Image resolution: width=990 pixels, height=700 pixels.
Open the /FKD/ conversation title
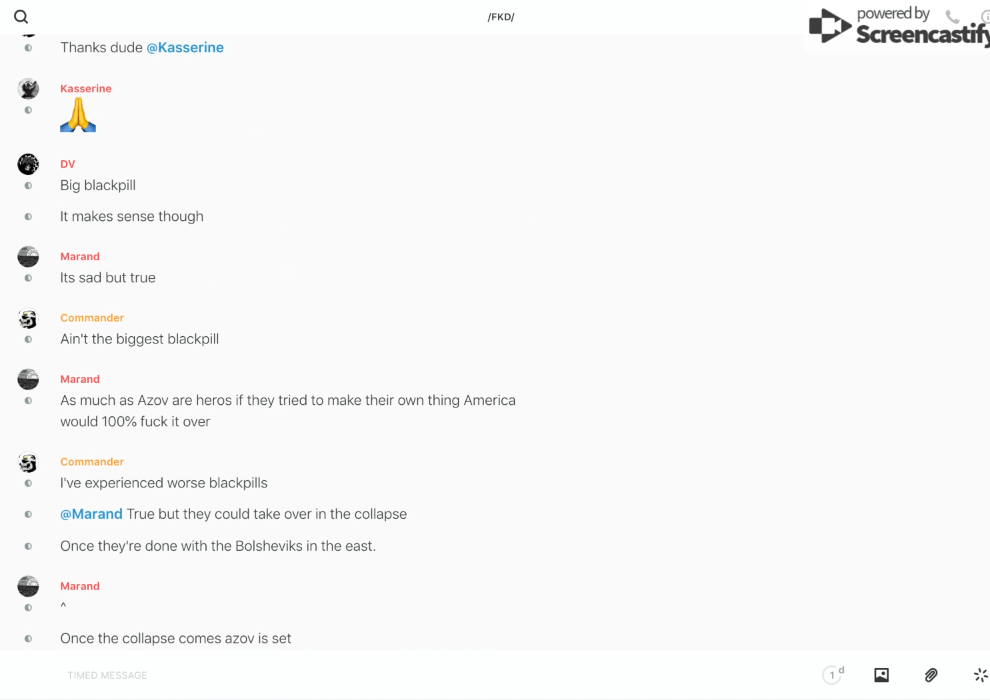[501, 17]
